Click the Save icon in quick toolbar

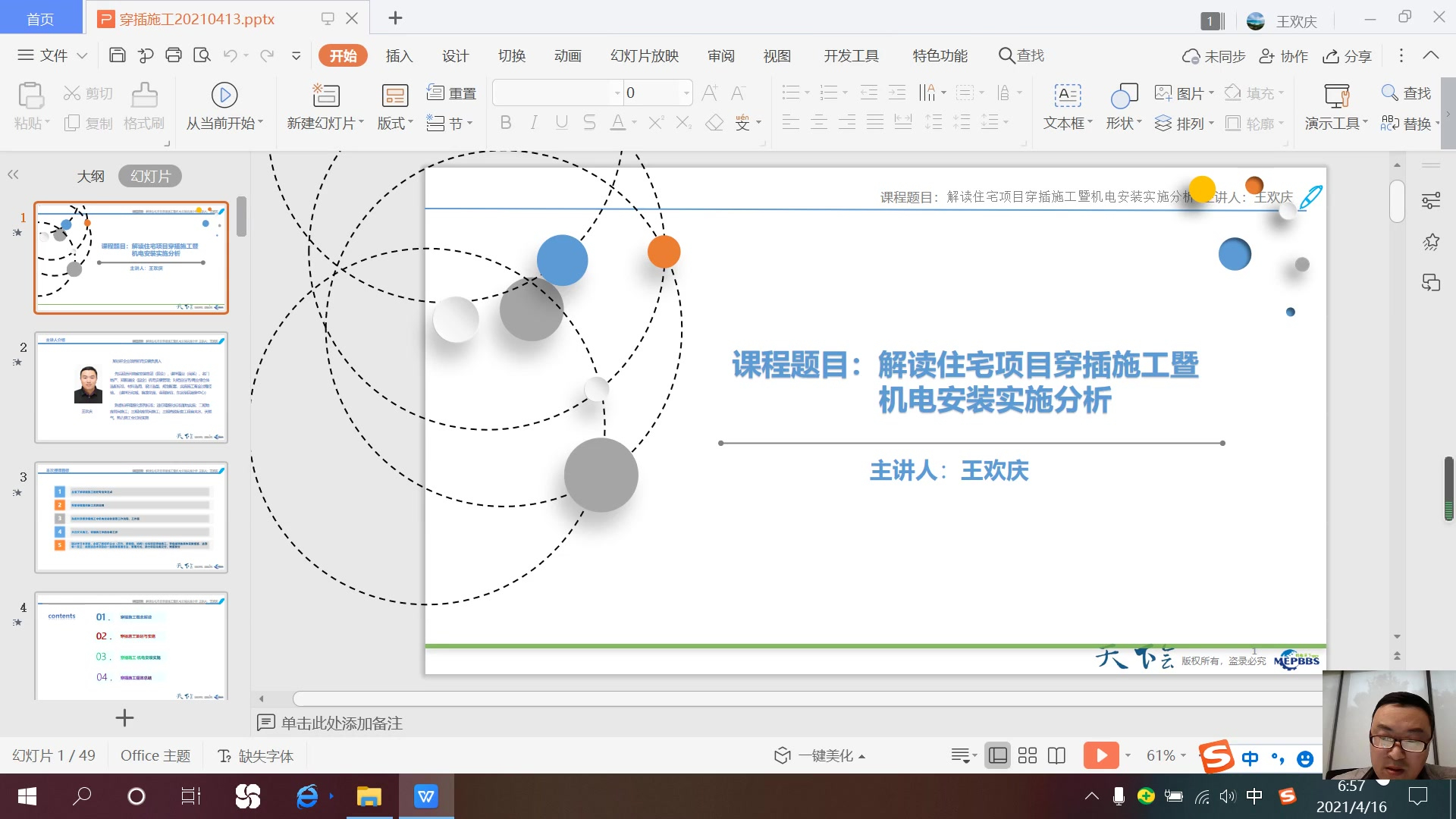(118, 55)
